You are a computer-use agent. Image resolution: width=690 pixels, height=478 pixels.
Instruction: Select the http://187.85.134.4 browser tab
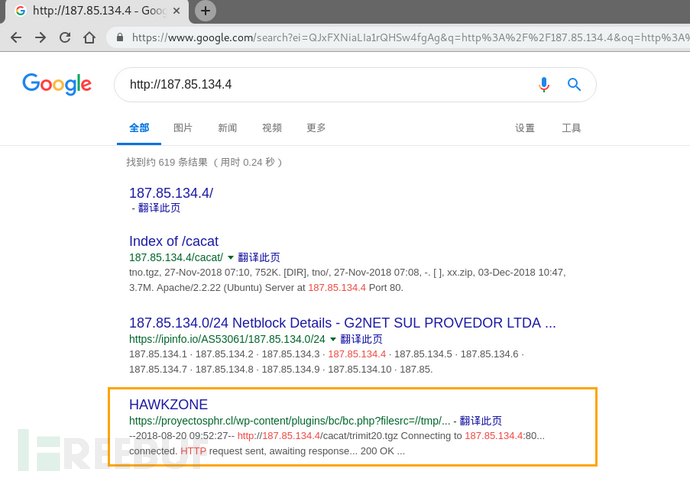click(97, 11)
